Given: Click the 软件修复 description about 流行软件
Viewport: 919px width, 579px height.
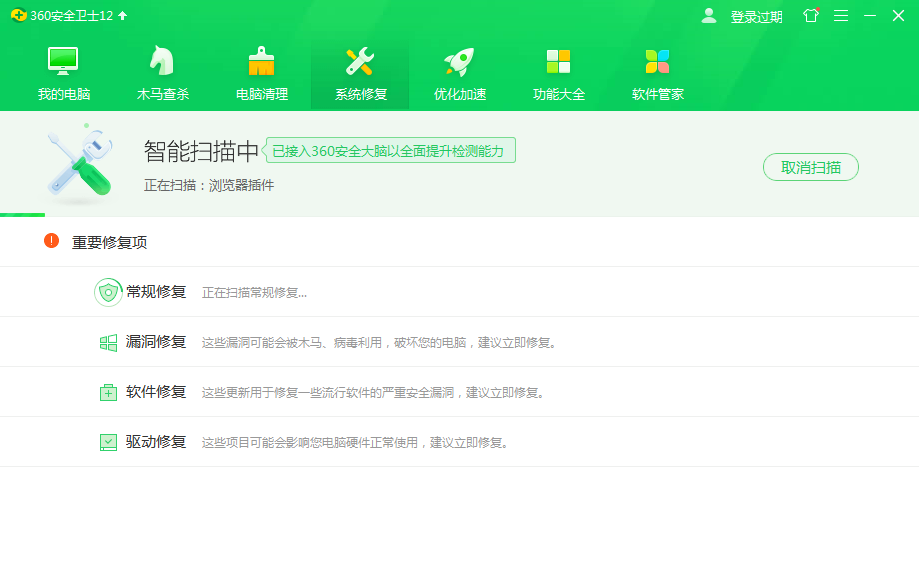Looking at the screenshot, I should click(373, 393).
